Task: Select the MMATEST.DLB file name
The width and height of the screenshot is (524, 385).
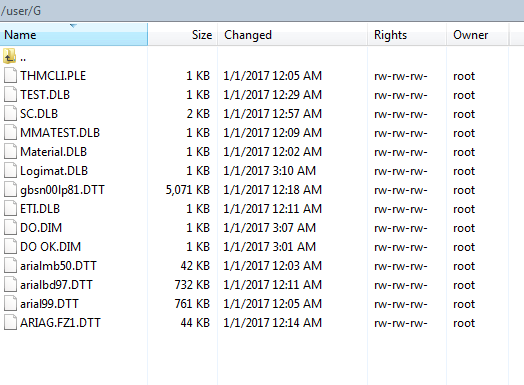Action: click(60, 133)
